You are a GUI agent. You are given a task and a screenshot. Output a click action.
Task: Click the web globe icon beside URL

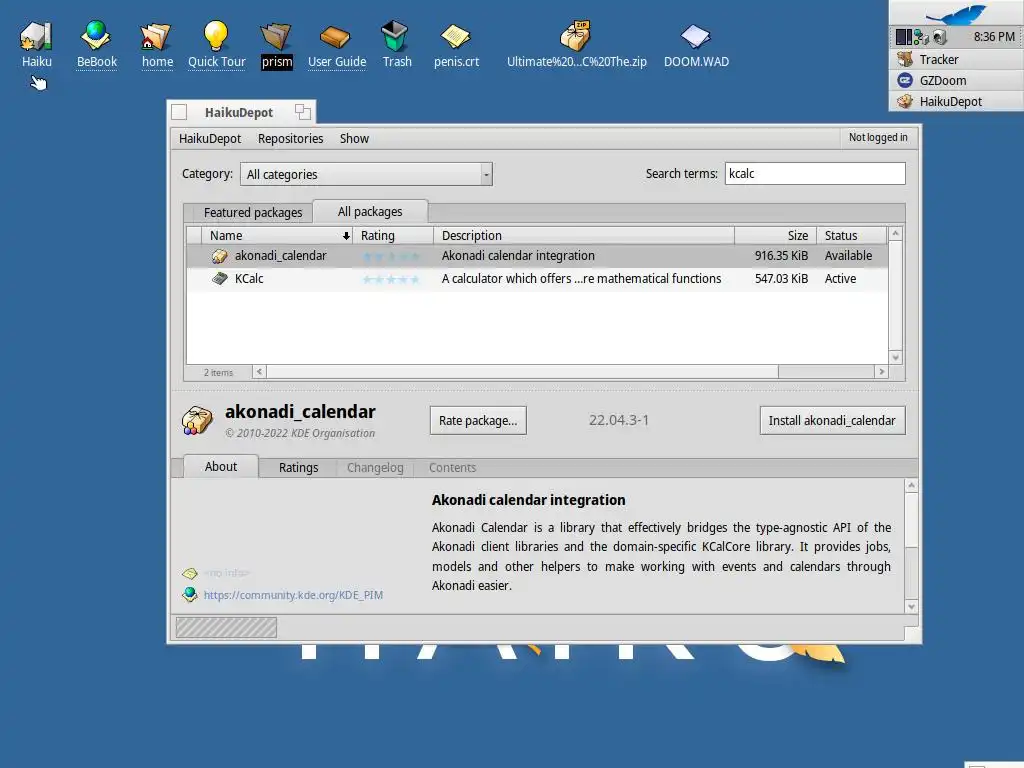(x=190, y=594)
